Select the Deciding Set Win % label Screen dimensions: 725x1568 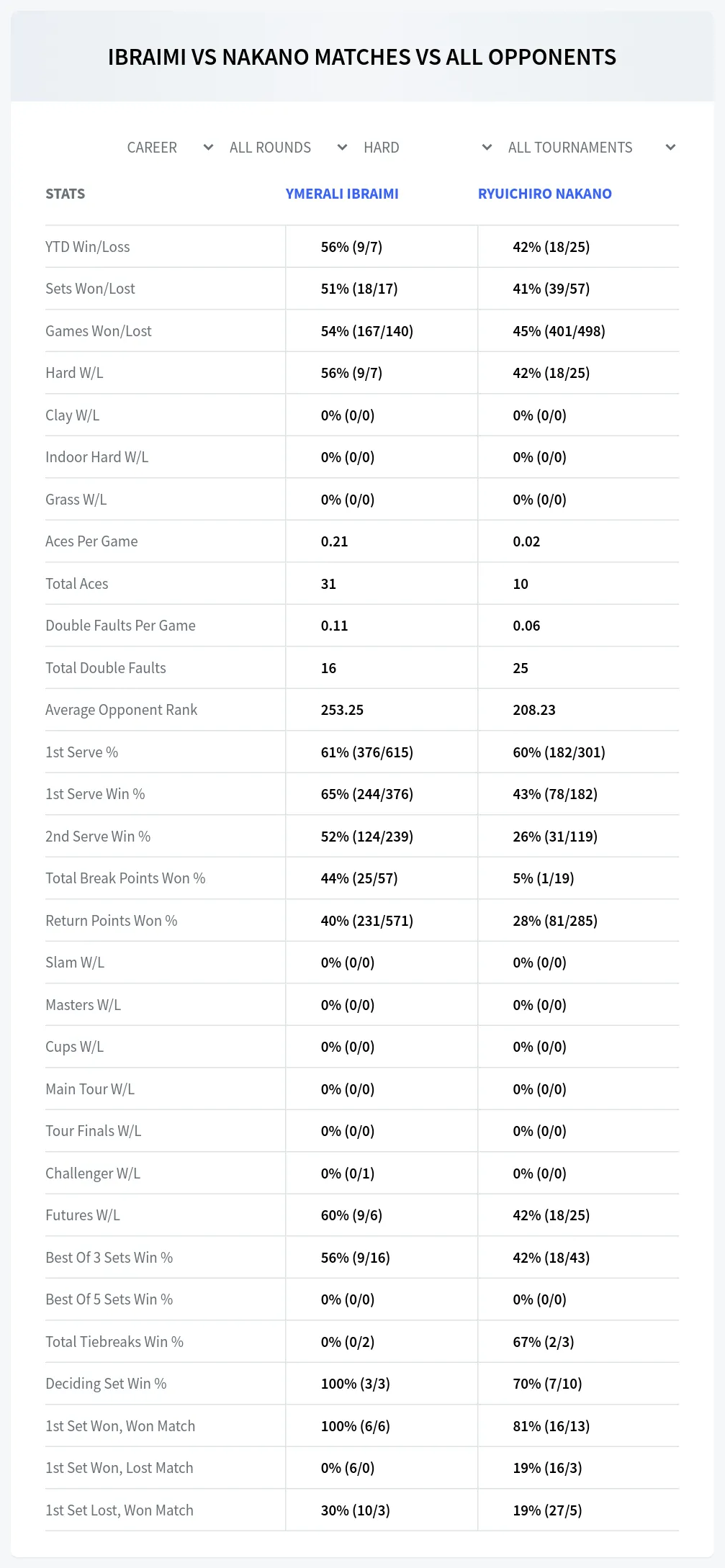(106, 1384)
